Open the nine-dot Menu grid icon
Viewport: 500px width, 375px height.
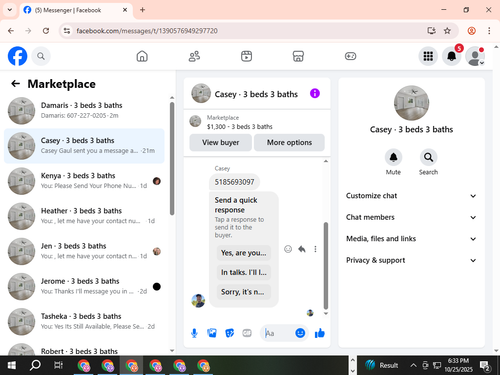[x=428, y=56]
